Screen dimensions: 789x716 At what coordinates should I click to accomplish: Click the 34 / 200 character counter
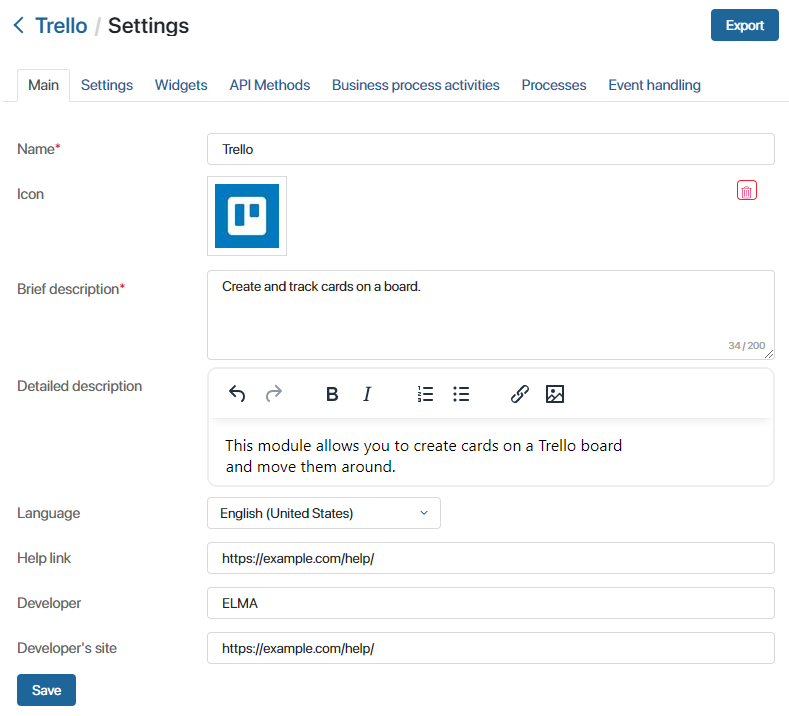[x=746, y=346]
